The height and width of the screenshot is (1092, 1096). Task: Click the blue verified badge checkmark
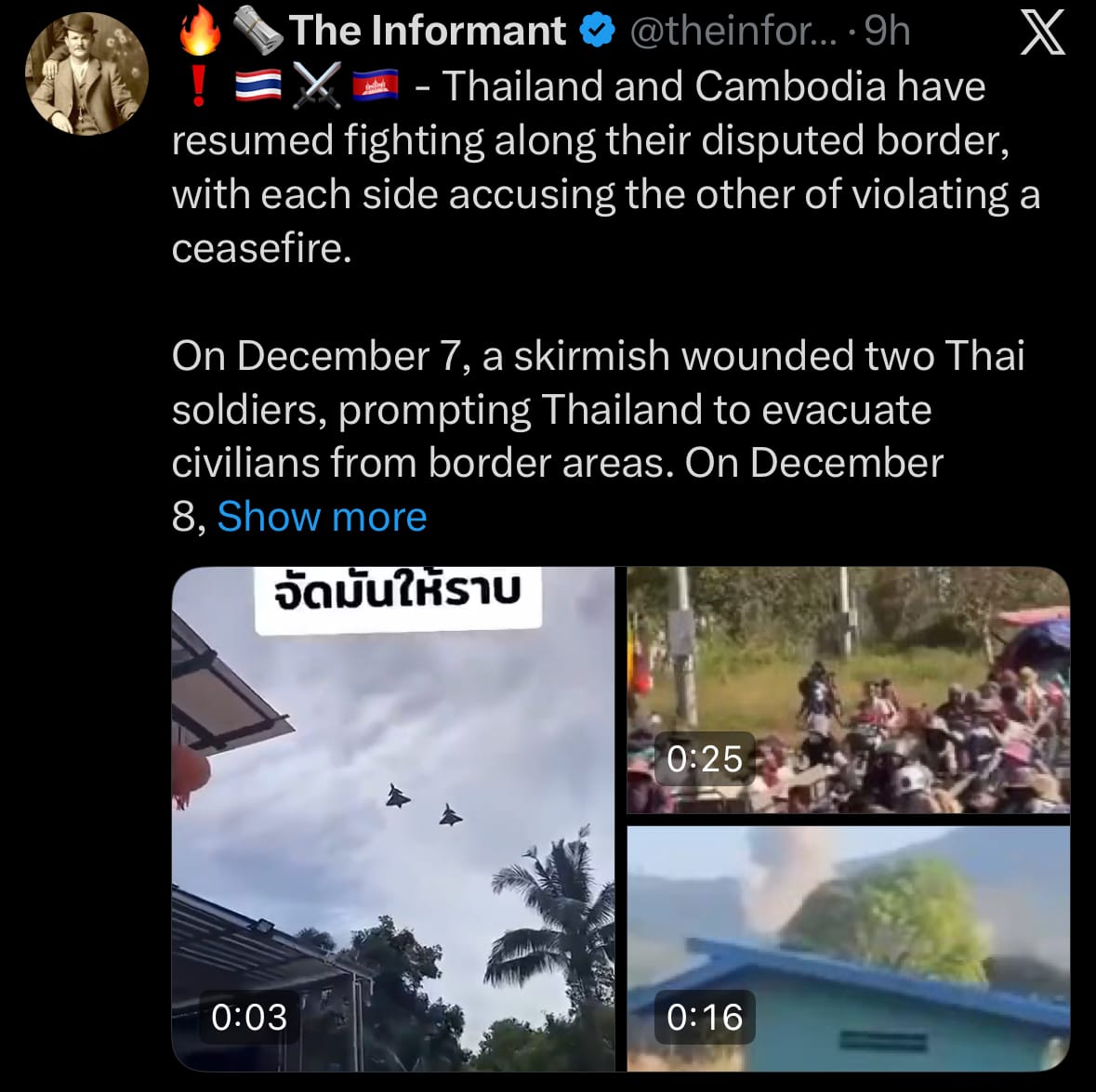(x=597, y=31)
